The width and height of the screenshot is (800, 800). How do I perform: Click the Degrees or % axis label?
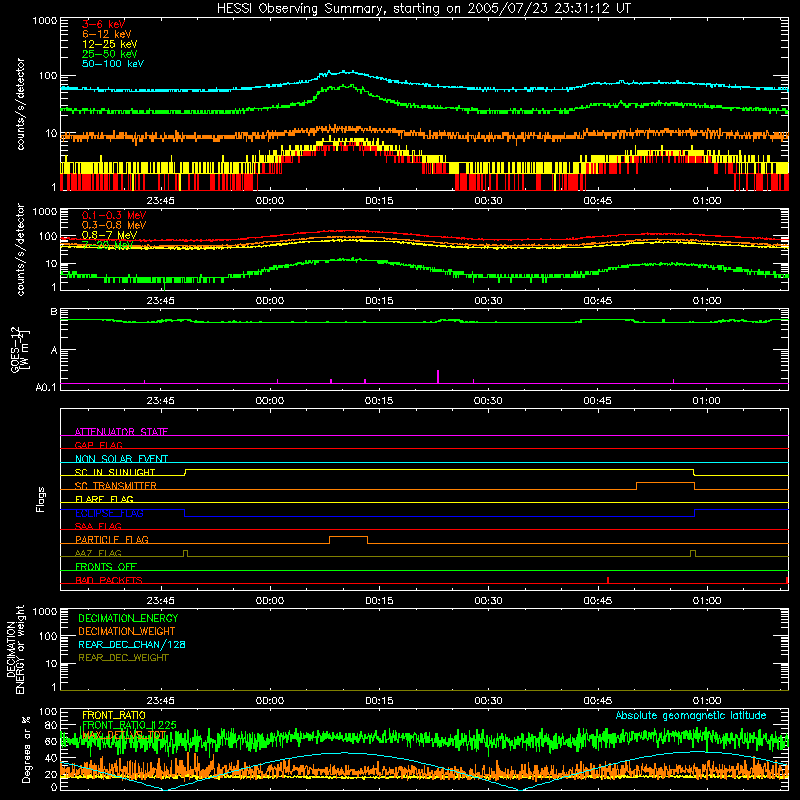(x=26, y=749)
